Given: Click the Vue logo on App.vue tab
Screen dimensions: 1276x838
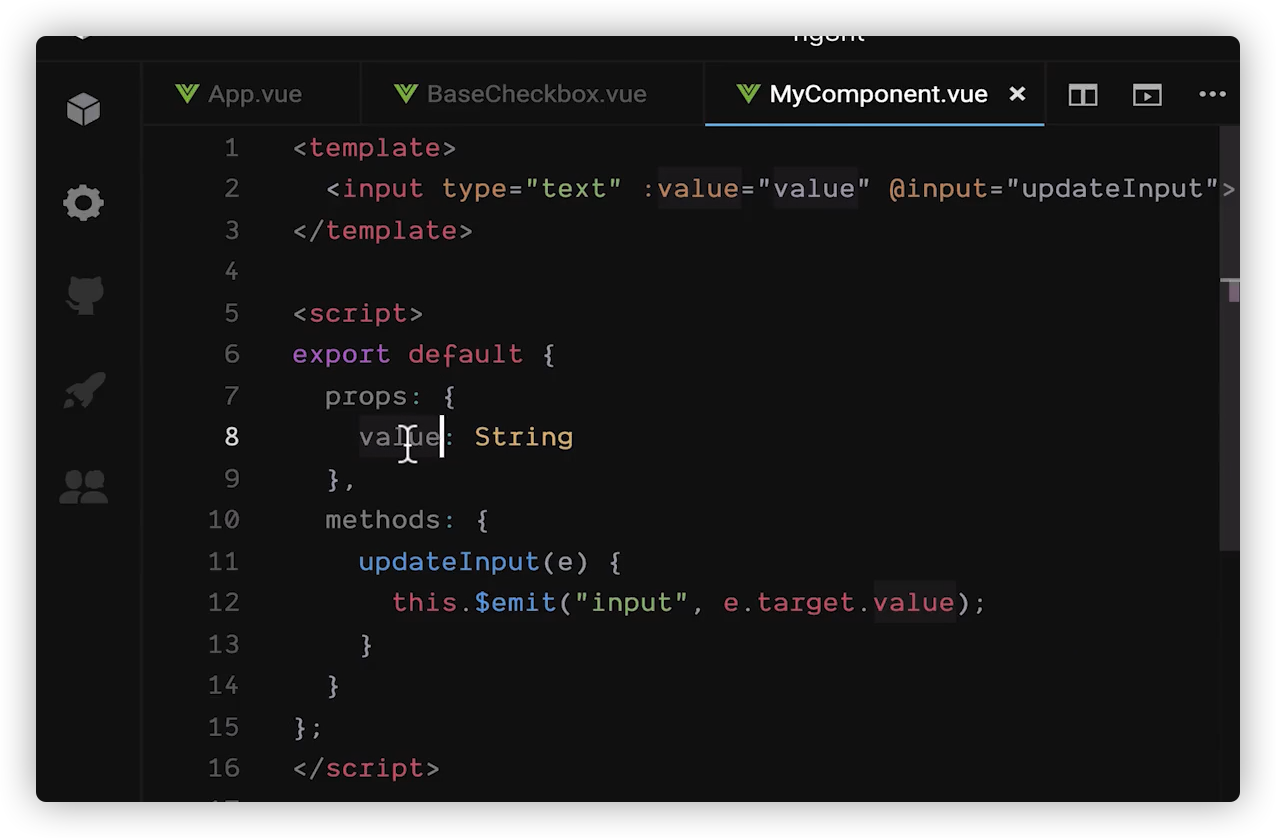Looking at the screenshot, I should pyautogui.click(x=187, y=94).
